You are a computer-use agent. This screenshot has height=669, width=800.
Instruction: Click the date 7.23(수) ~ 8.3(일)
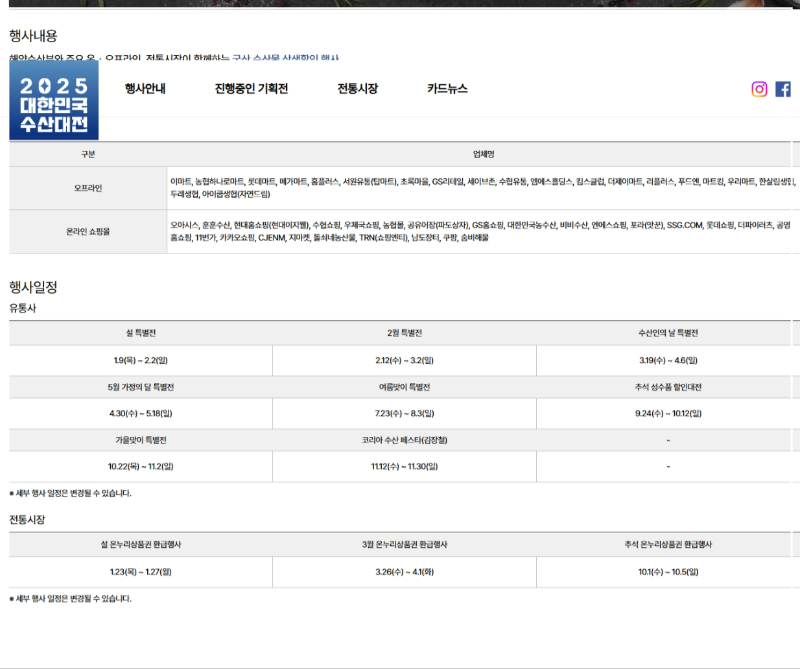coord(404,413)
